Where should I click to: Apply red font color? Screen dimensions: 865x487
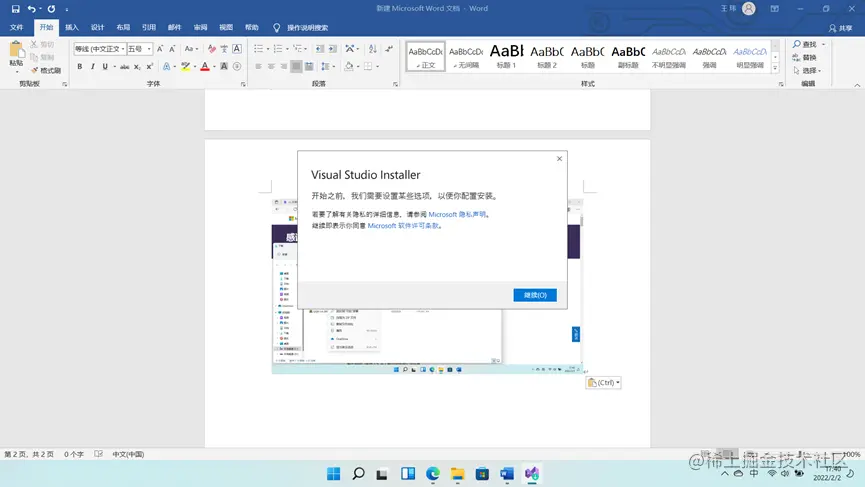[205, 67]
